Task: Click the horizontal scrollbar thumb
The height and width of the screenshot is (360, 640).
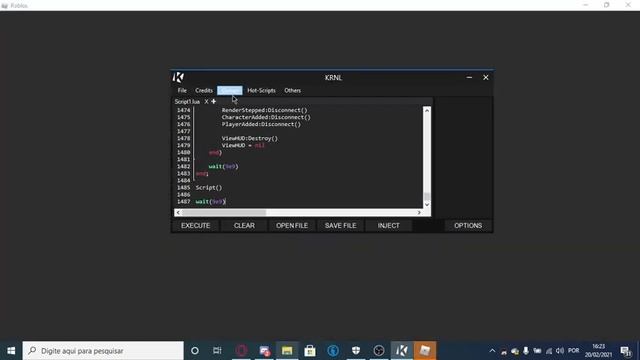Action: 224,212
